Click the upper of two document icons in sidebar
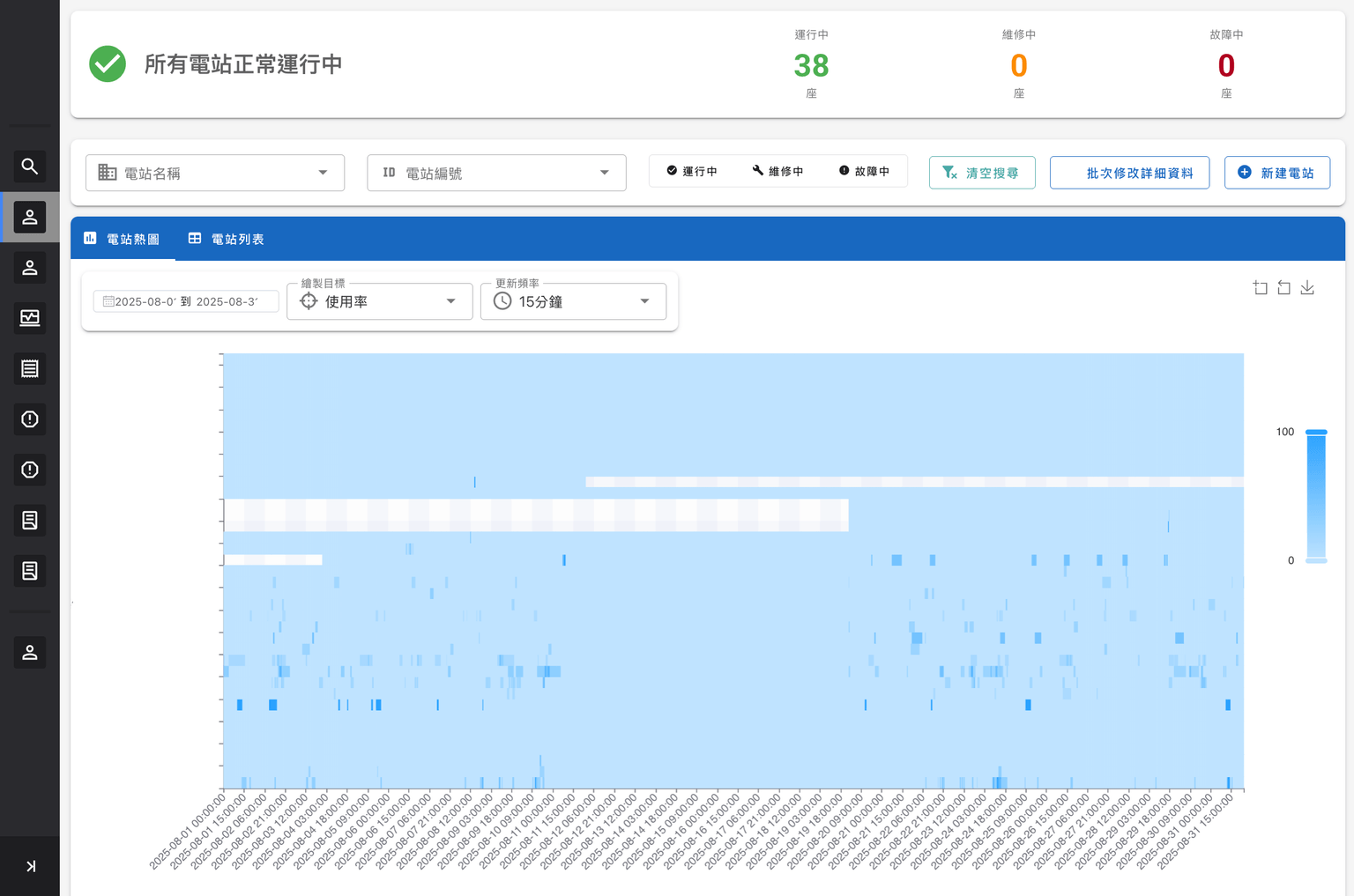 [x=29, y=520]
